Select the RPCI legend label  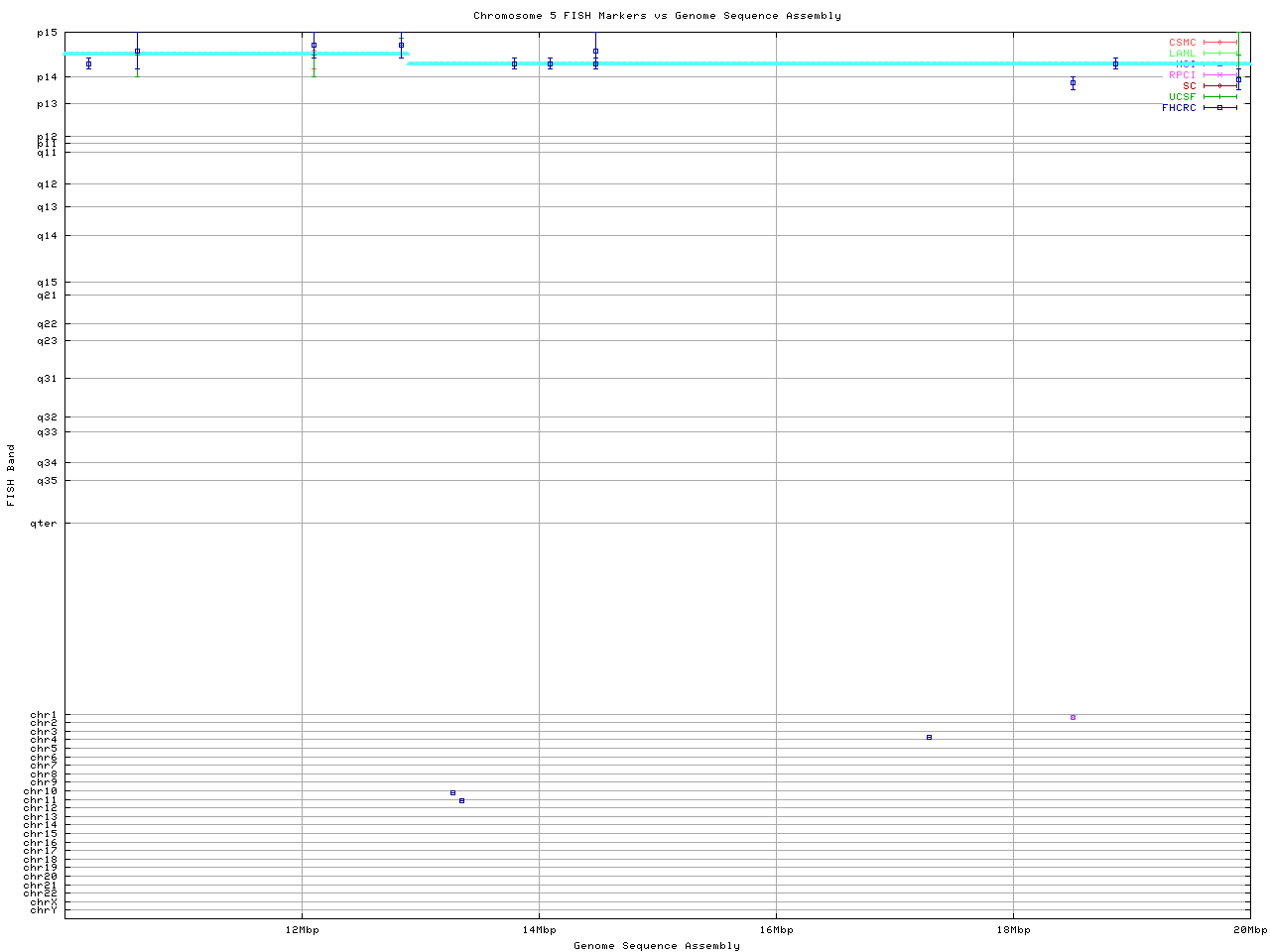coord(1183,74)
